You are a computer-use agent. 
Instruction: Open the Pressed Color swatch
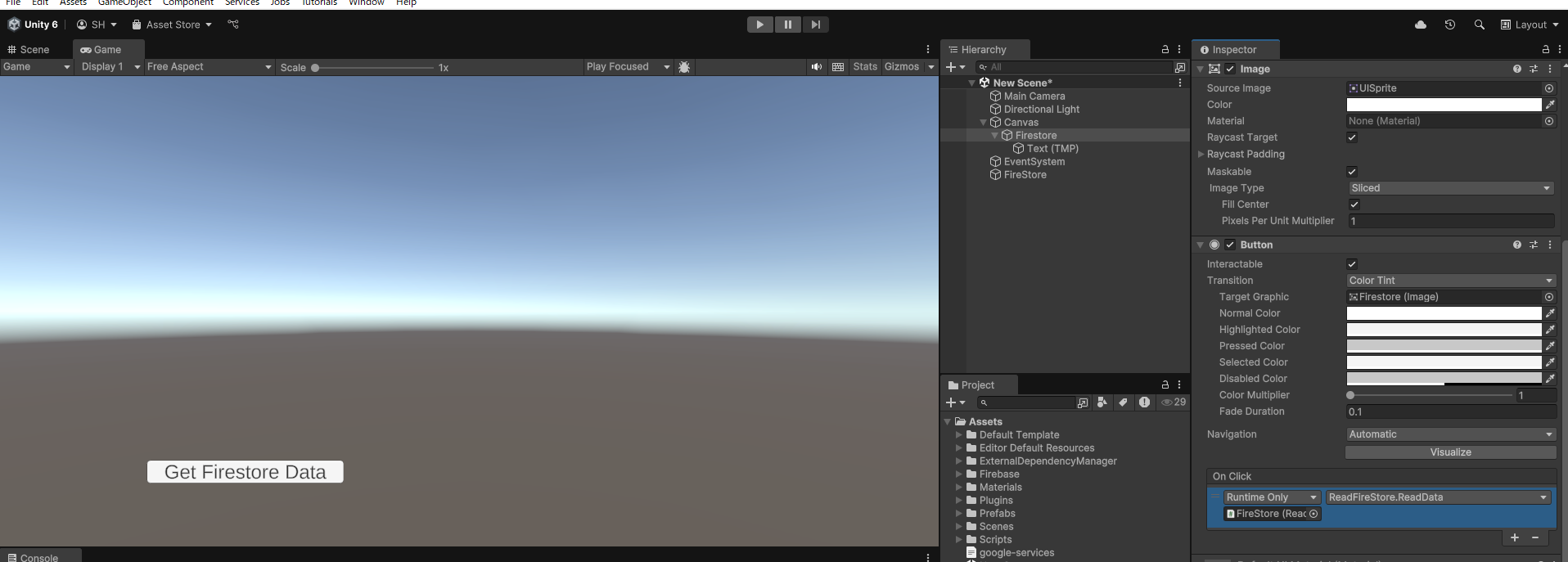1444,346
